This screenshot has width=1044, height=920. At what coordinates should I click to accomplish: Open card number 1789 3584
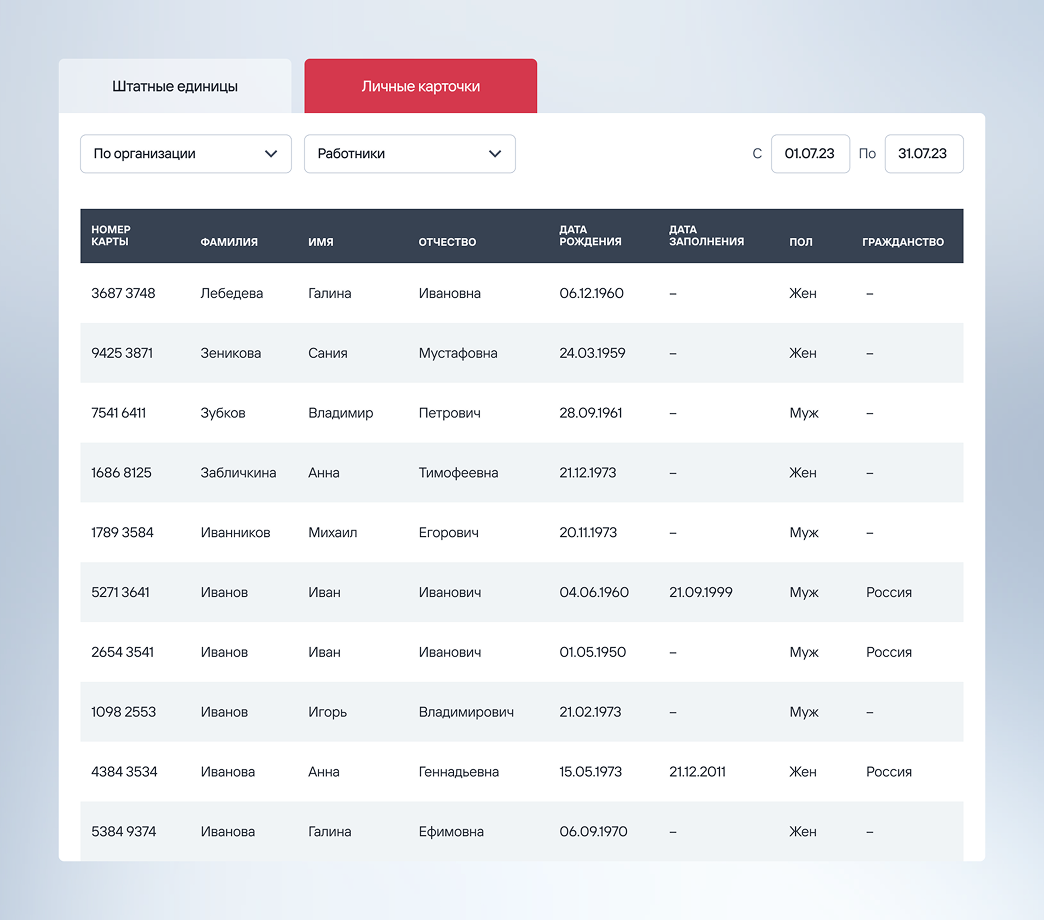tap(122, 533)
